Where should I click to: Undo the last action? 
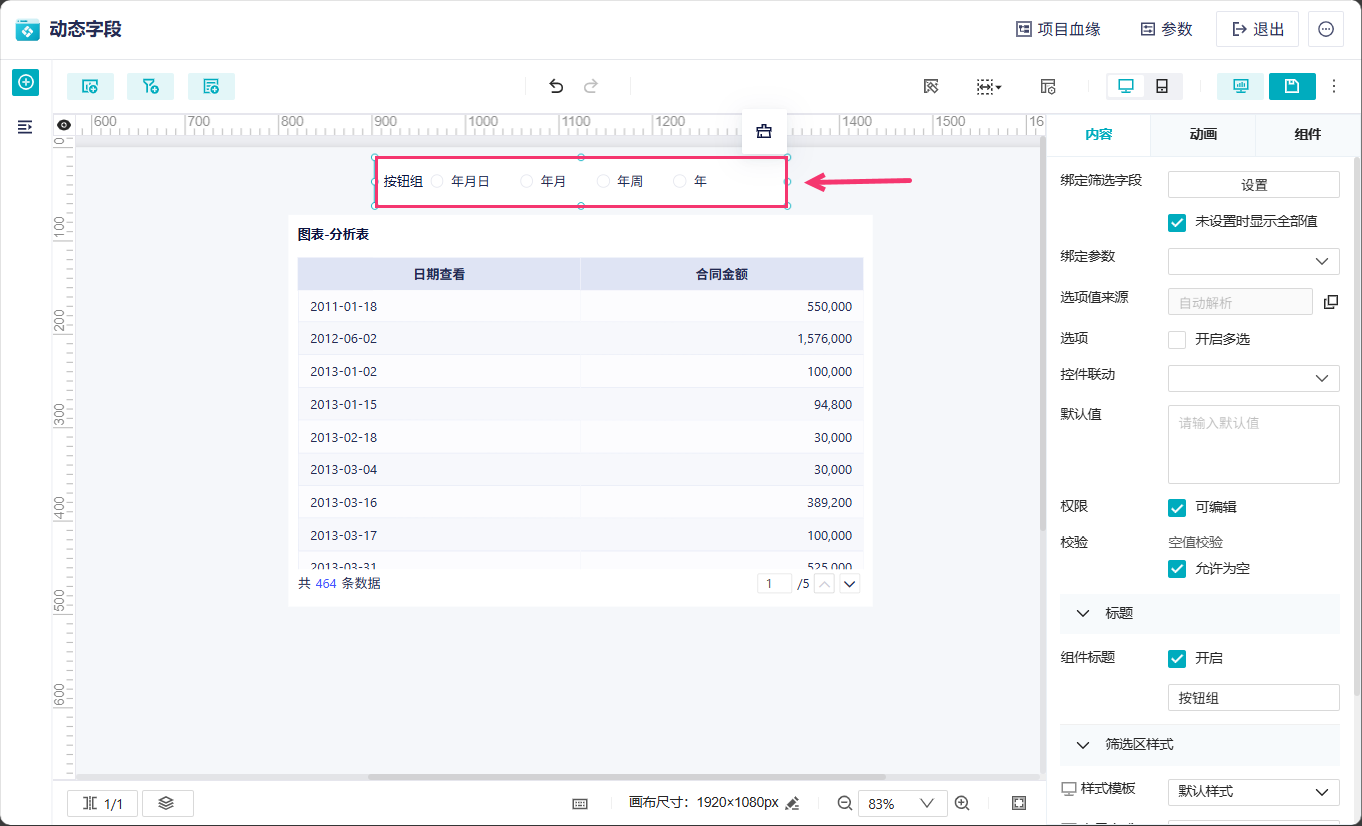pyautogui.click(x=556, y=87)
